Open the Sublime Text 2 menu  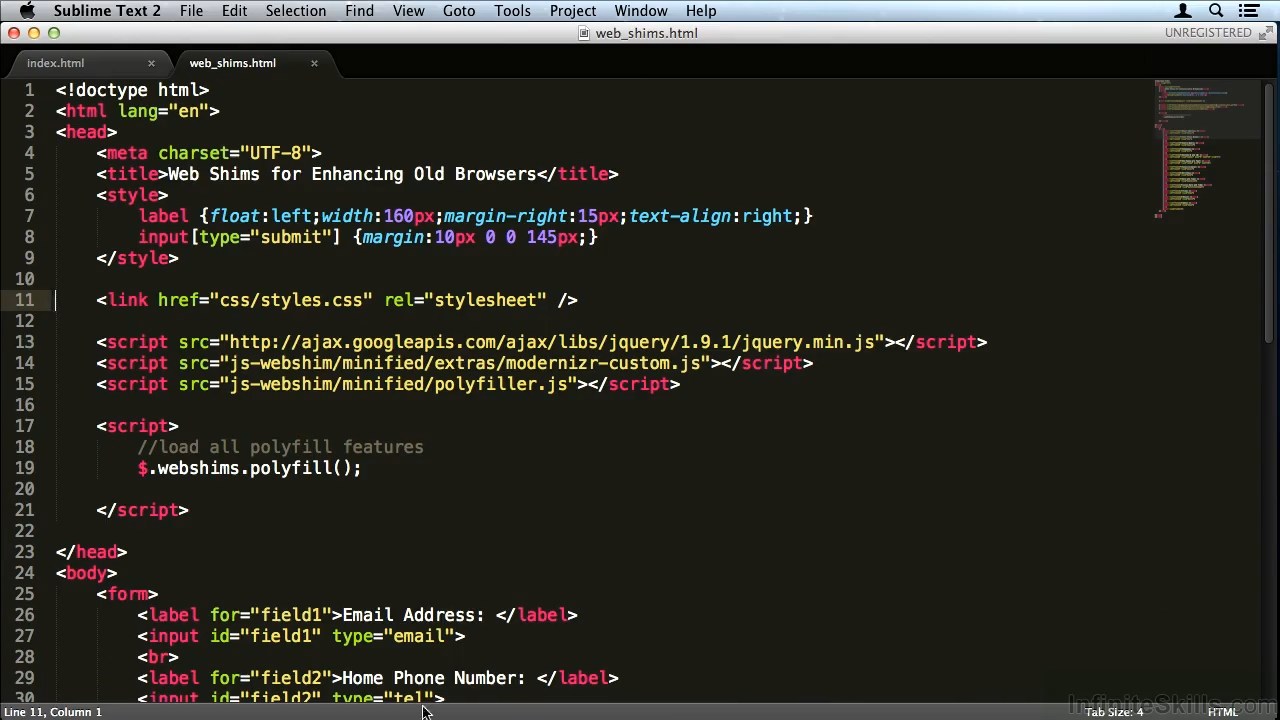[x=107, y=11]
